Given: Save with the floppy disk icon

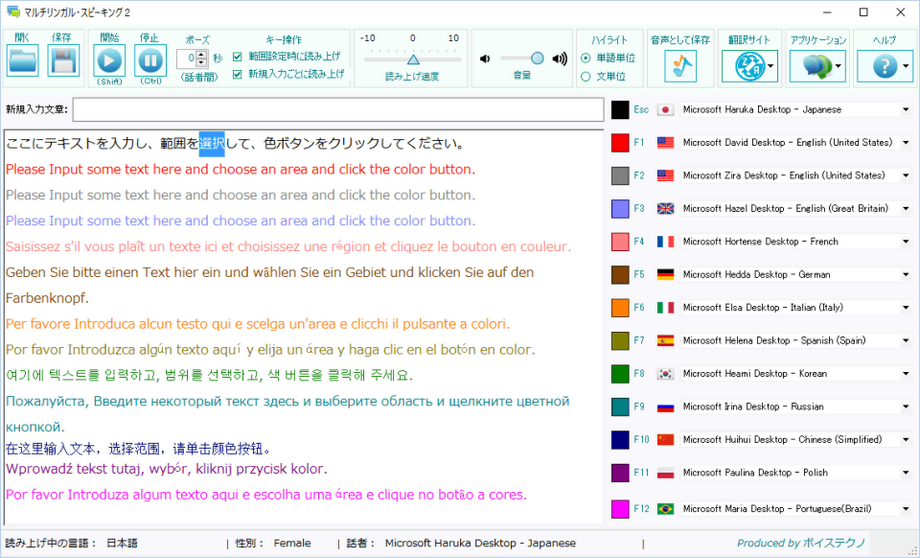Looking at the screenshot, I should [63, 60].
